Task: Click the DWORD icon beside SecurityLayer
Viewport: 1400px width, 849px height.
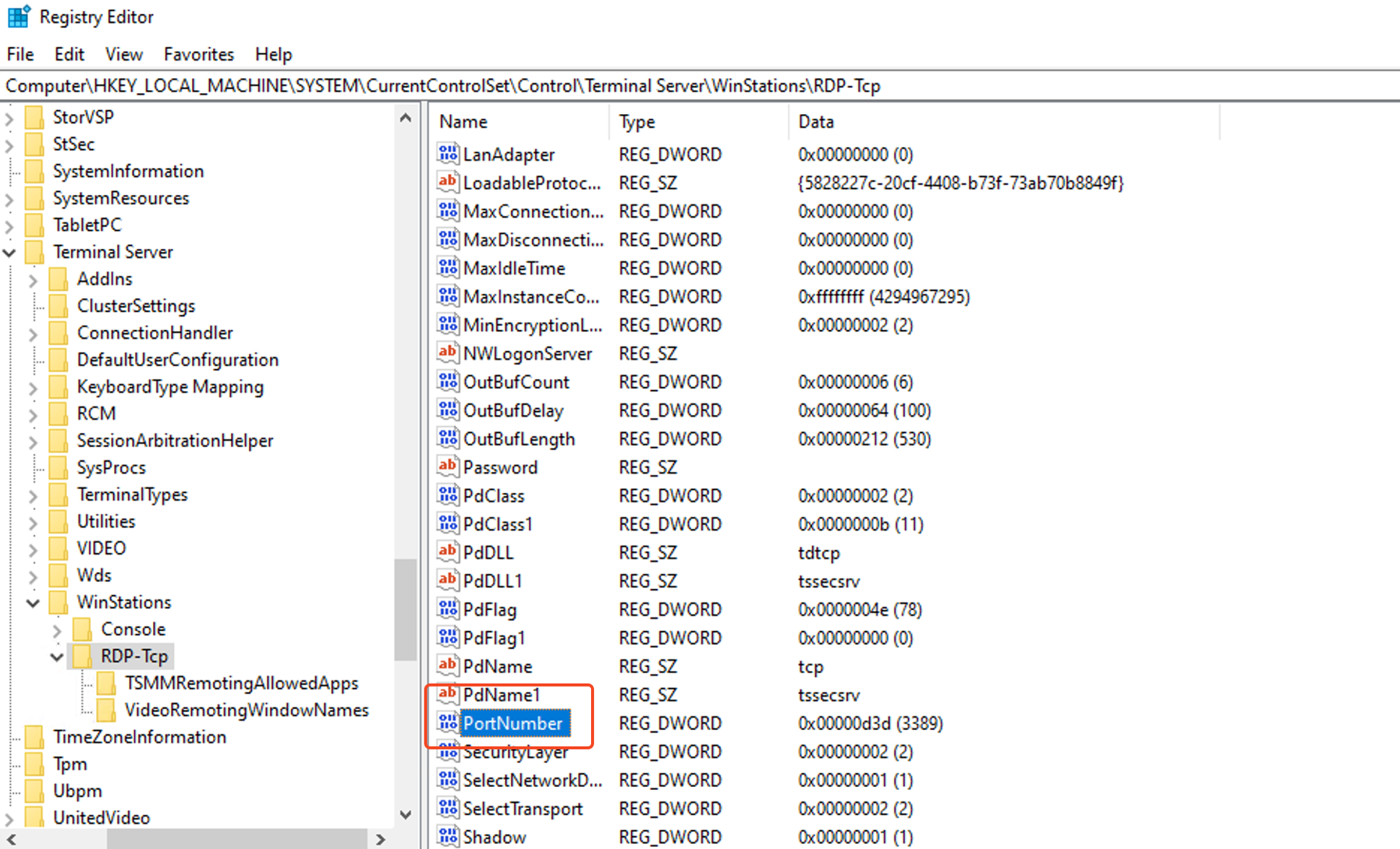Action: point(447,752)
